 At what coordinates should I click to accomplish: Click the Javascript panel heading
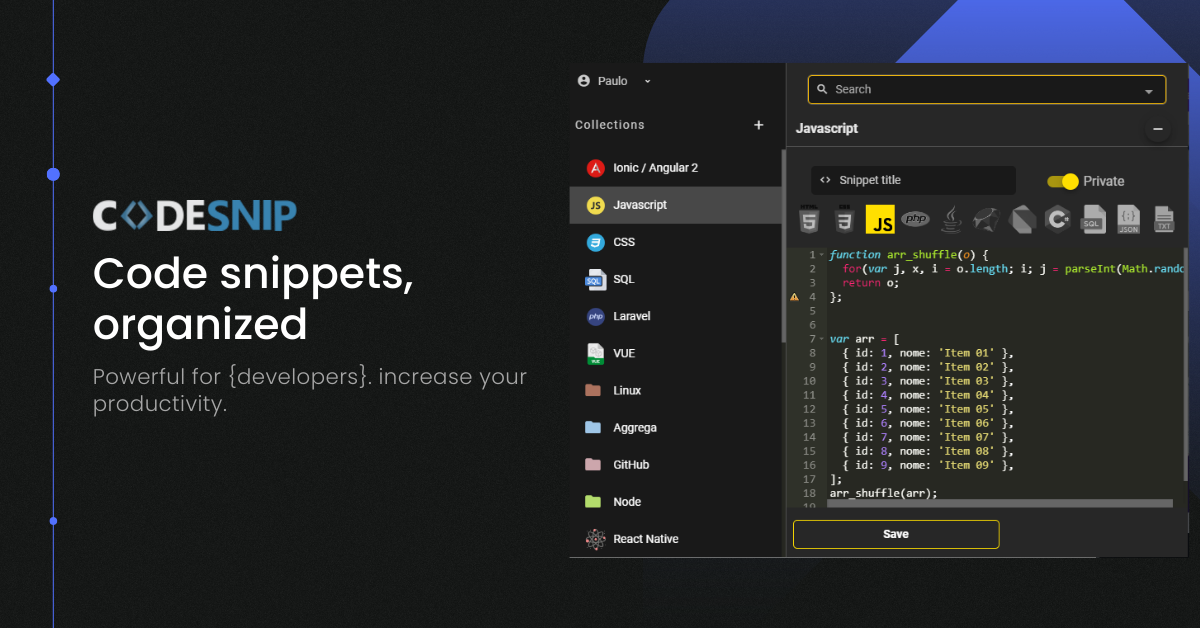[827, 129]
